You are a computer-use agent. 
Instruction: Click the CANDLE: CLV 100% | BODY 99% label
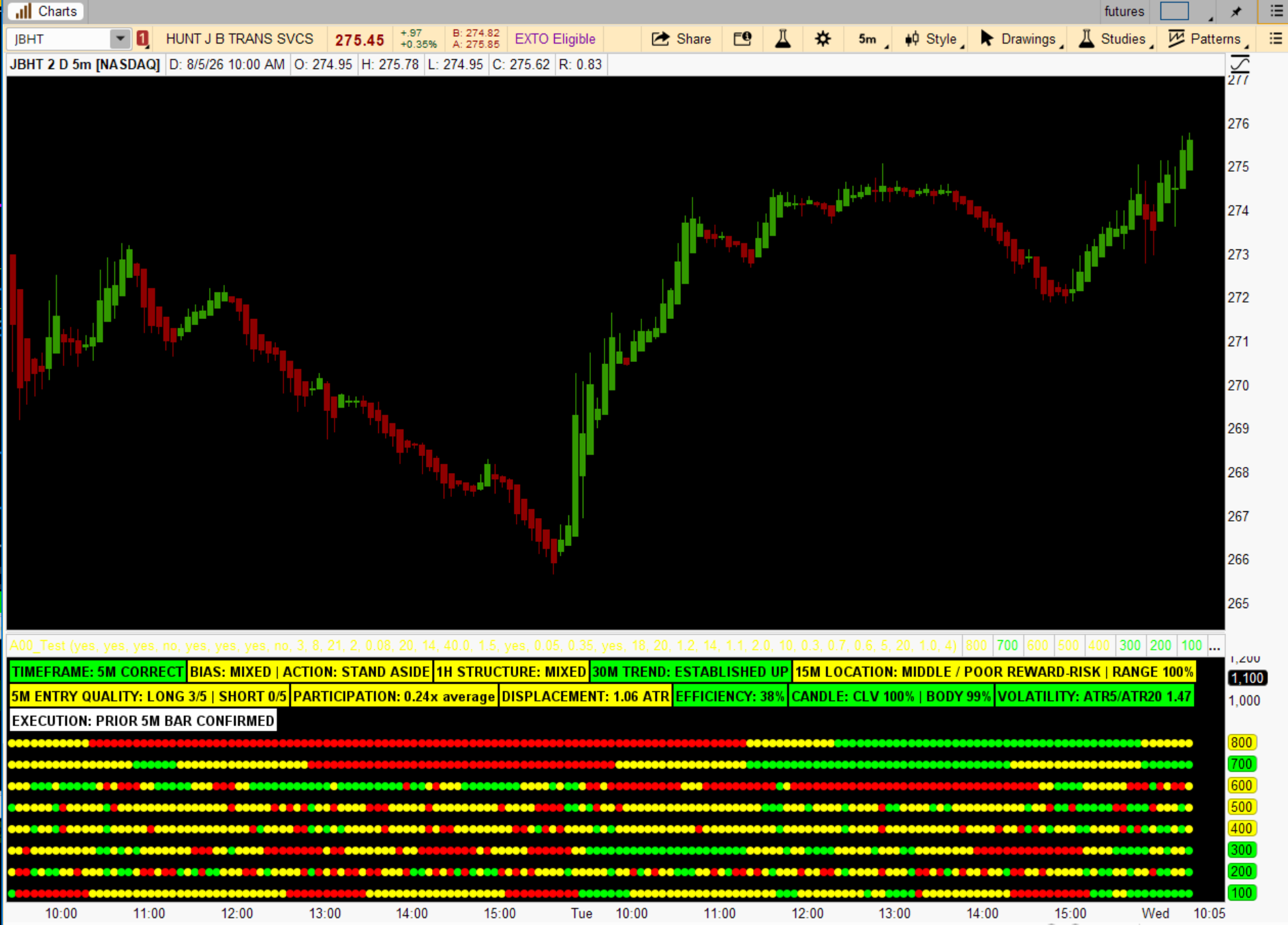click(891, 697)
